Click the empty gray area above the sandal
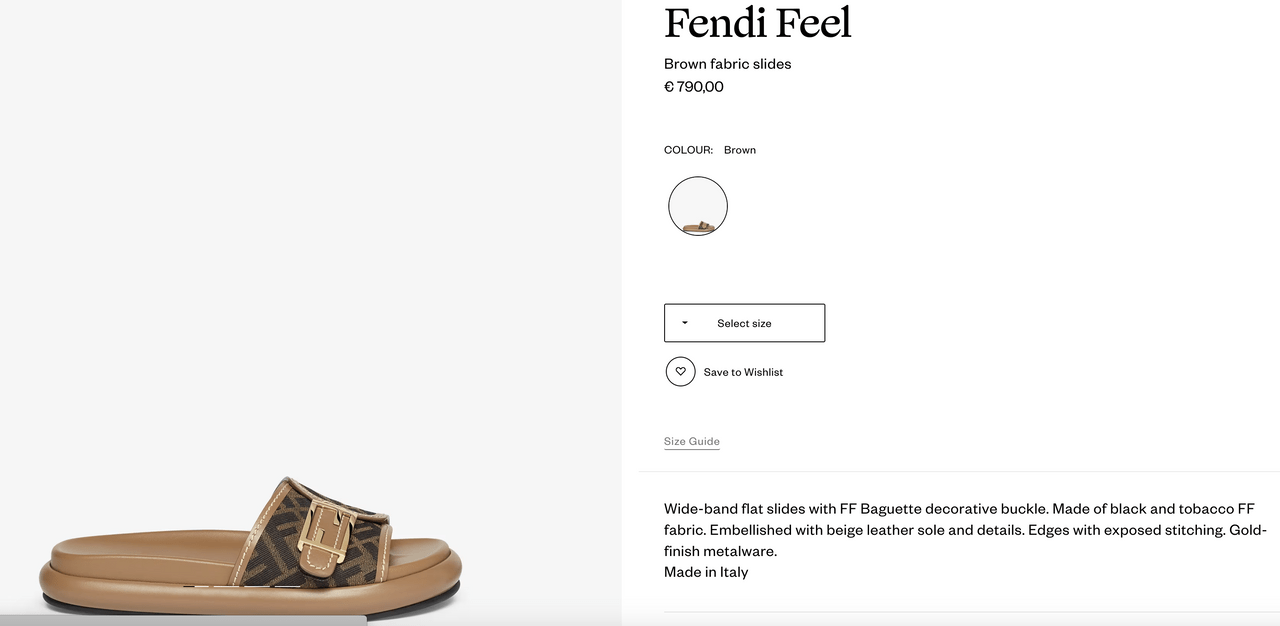Viewport: 1280px width, 626px height. 310,230
